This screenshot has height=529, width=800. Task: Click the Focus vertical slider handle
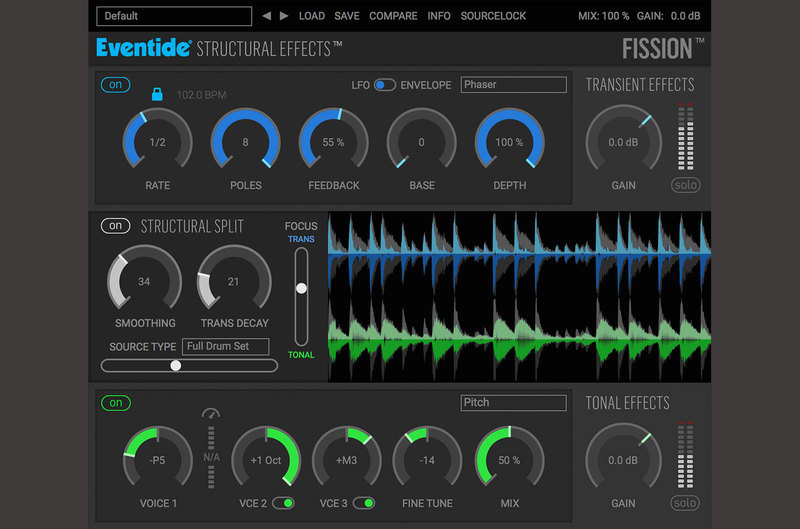(x=301, y=288)
